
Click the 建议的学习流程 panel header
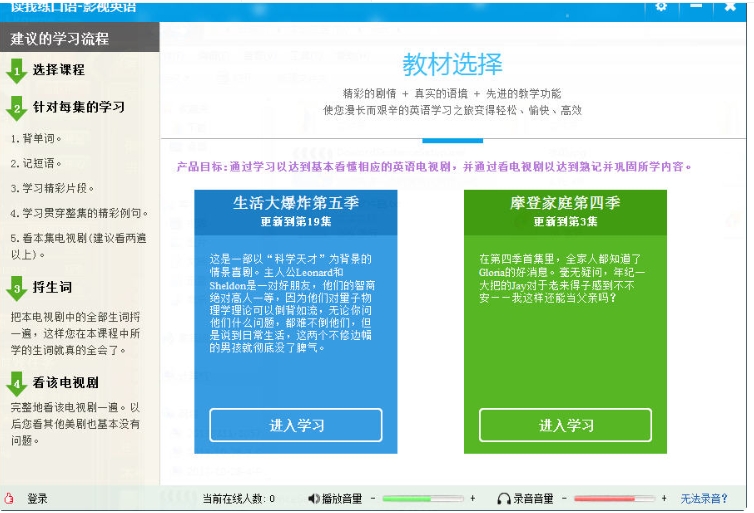click(x=79, y=38)
